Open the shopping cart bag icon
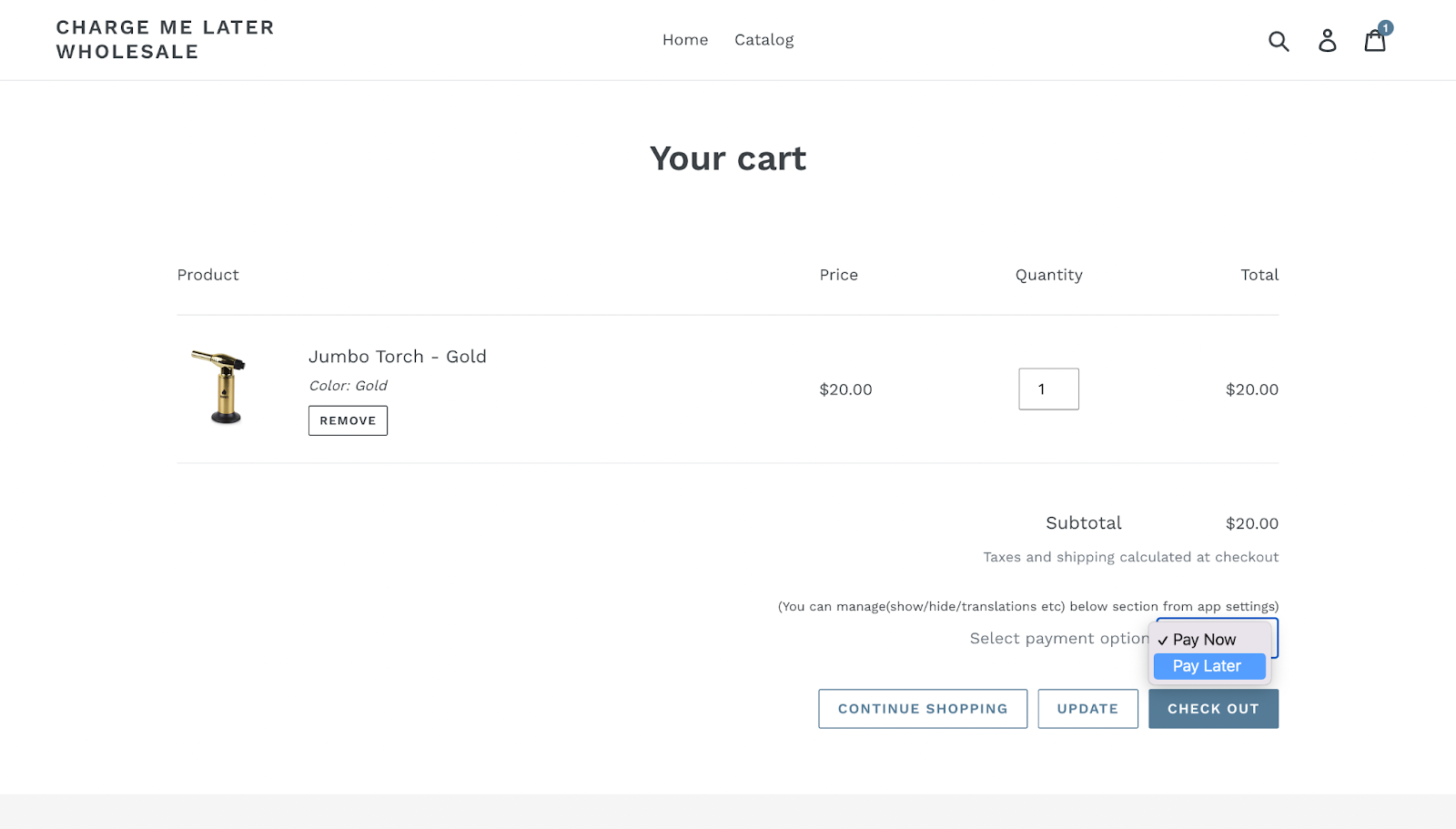Screen dimensions: 1456x829 (1374, 42)
